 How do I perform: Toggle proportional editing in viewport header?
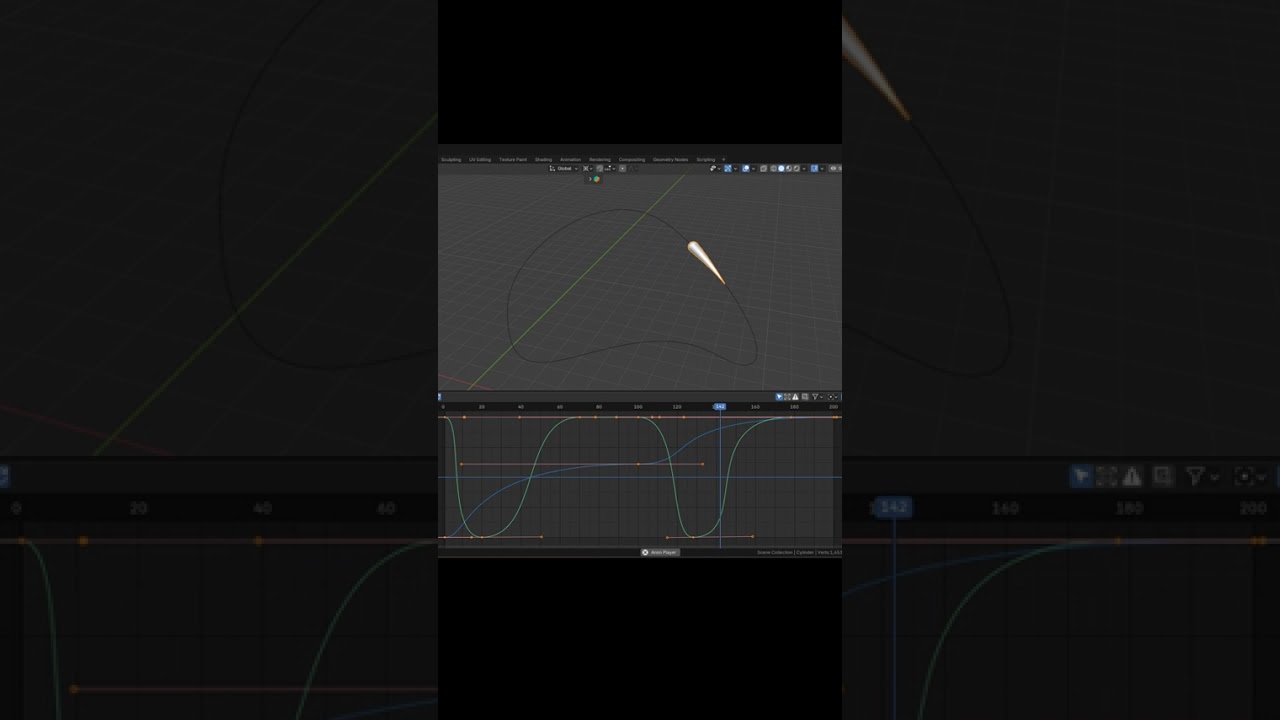coord(622,168)
